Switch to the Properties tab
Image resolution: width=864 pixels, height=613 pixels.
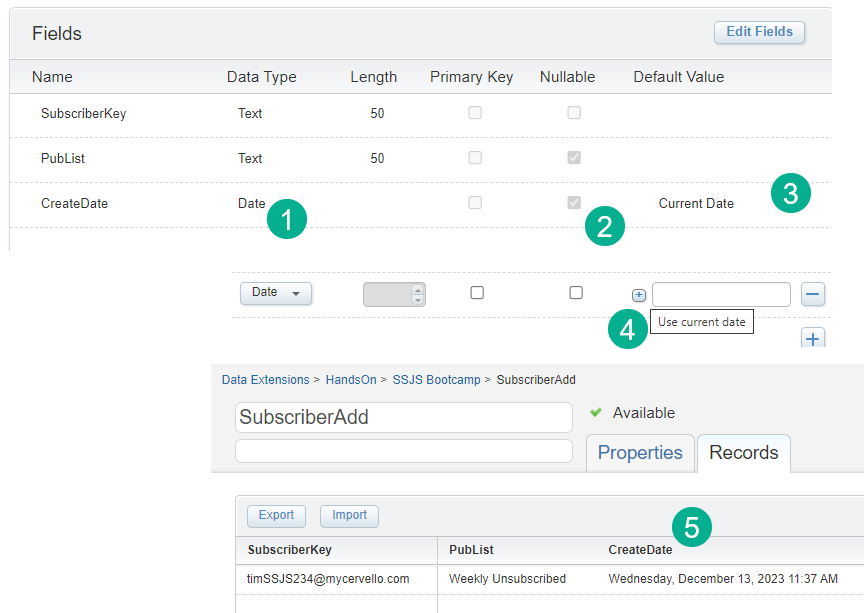click(640, 452)
